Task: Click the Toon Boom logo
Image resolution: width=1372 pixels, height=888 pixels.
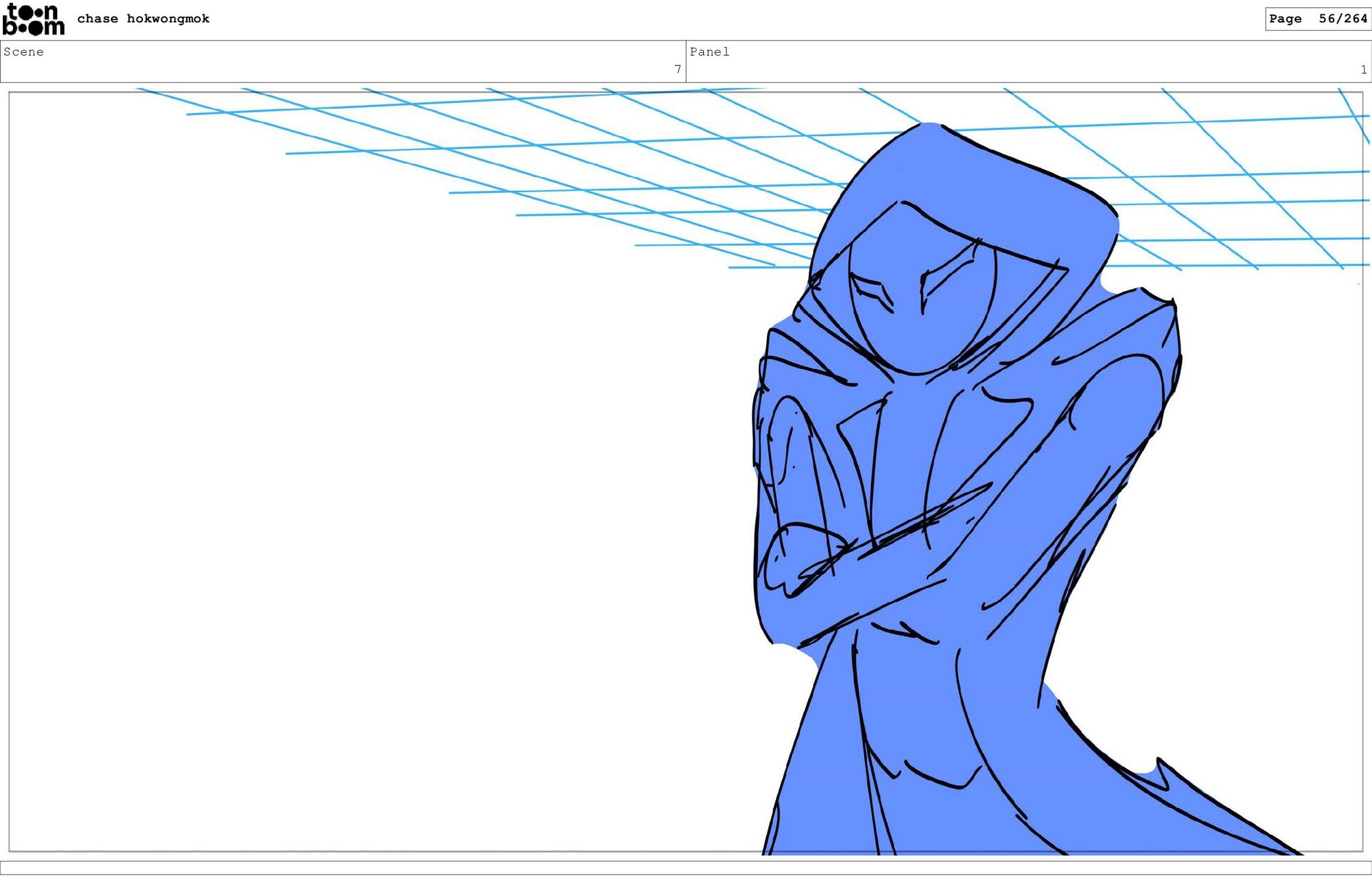Action: pos(34,19)
